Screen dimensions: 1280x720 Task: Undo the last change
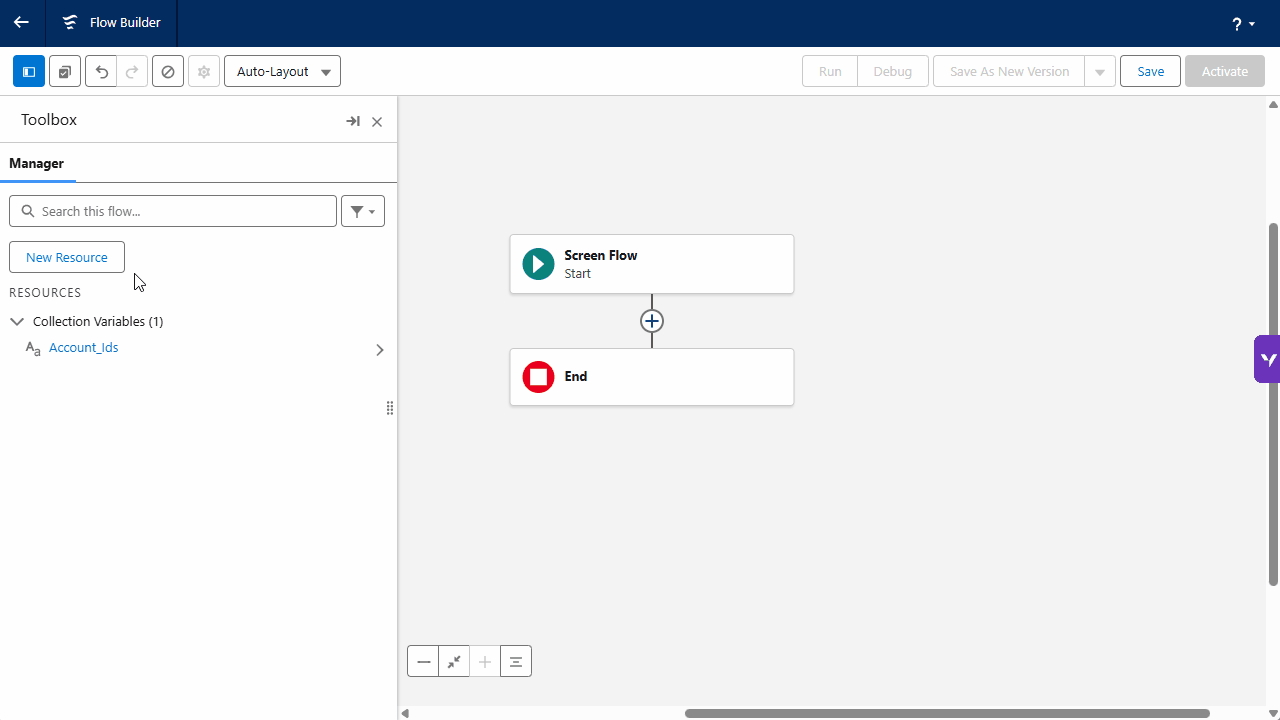(x=101, y=72)
